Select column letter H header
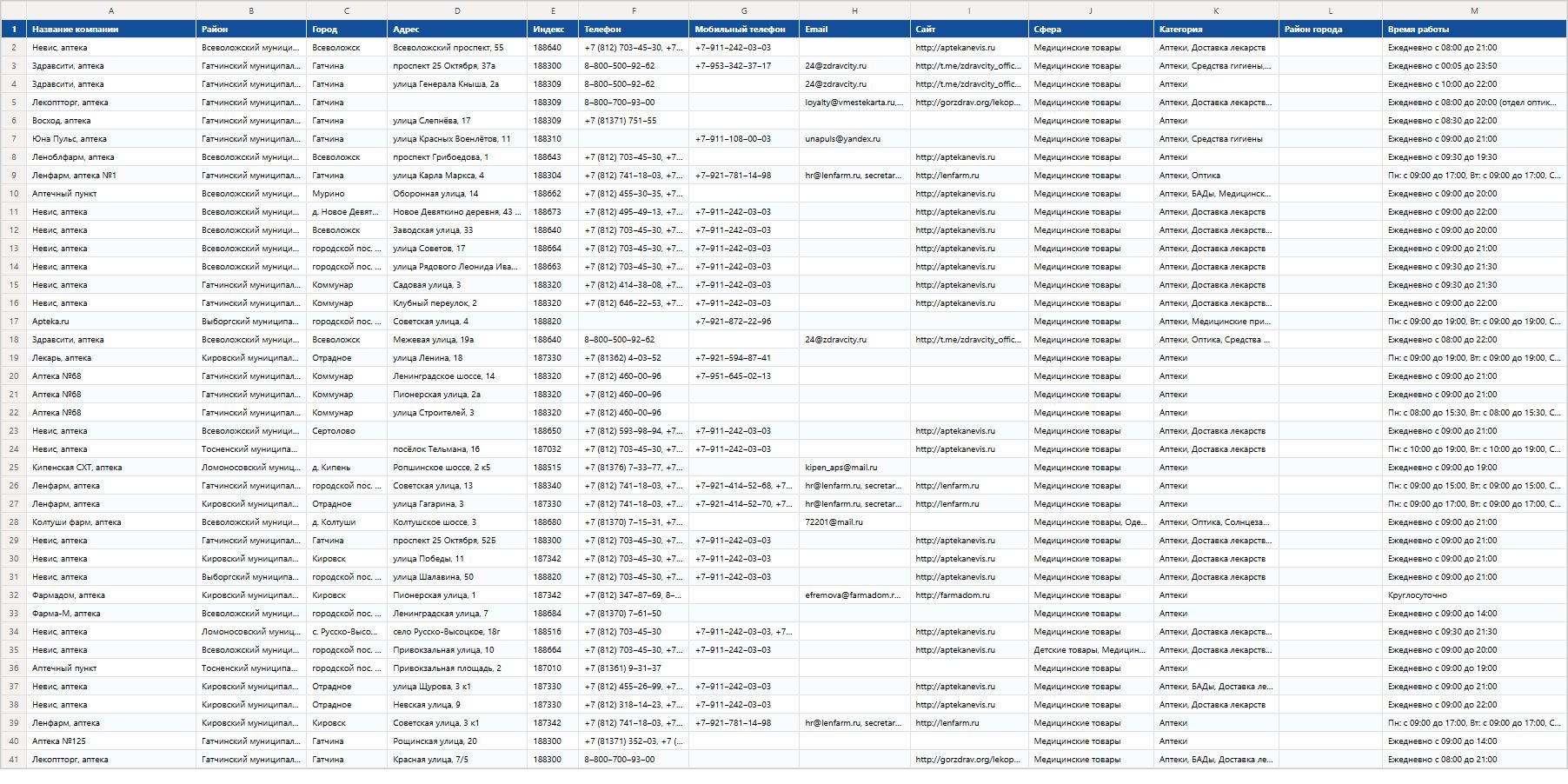The image size is (1568, 784). pyautogui.click(x=854, y=10)
